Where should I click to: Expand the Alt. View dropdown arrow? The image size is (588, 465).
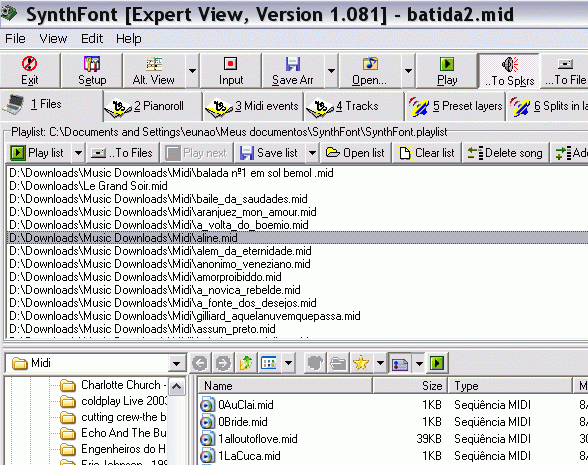[x=192, y=71]
